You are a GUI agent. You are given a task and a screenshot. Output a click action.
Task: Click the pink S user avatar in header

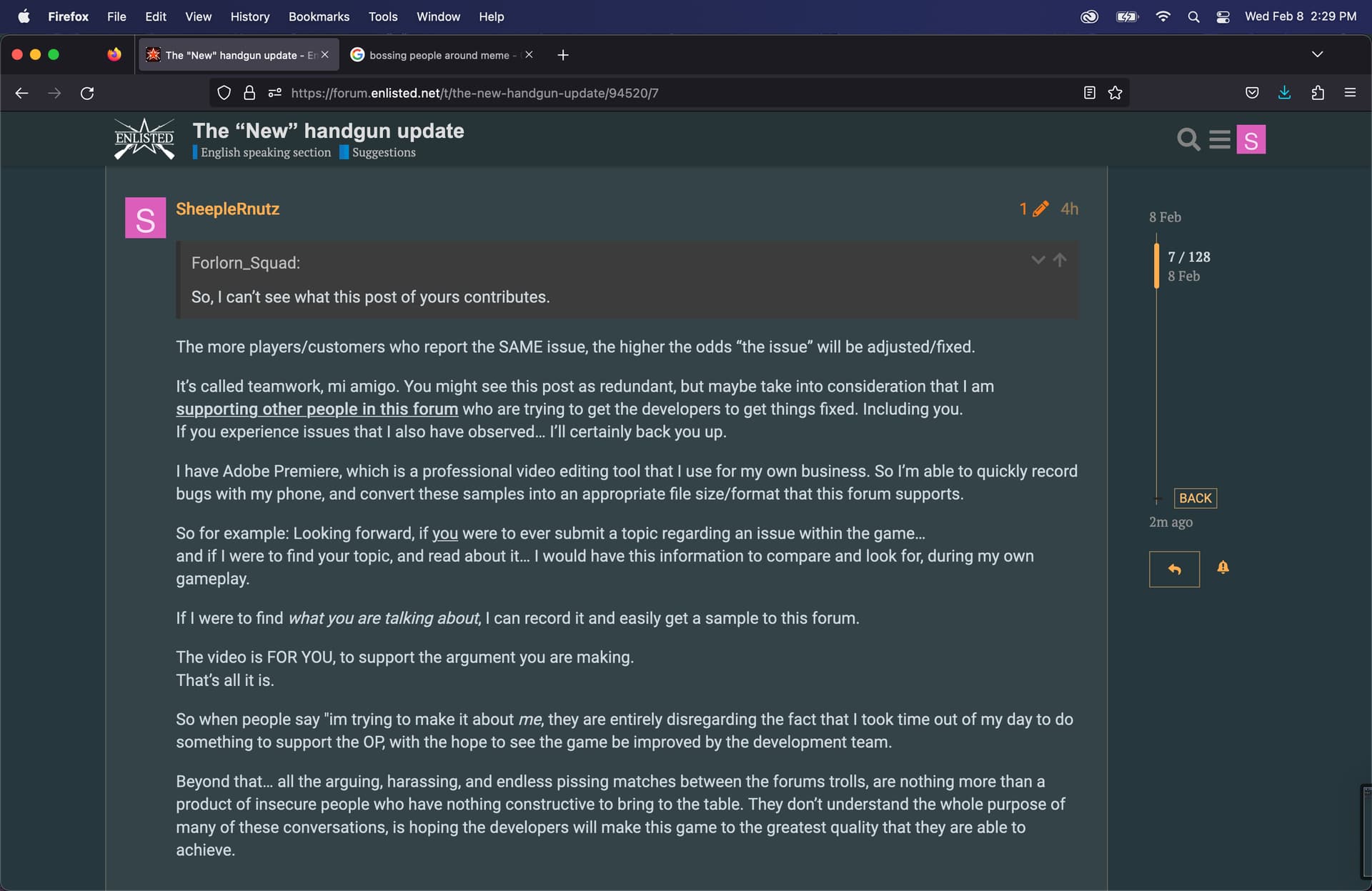[x=1251, y=139]
